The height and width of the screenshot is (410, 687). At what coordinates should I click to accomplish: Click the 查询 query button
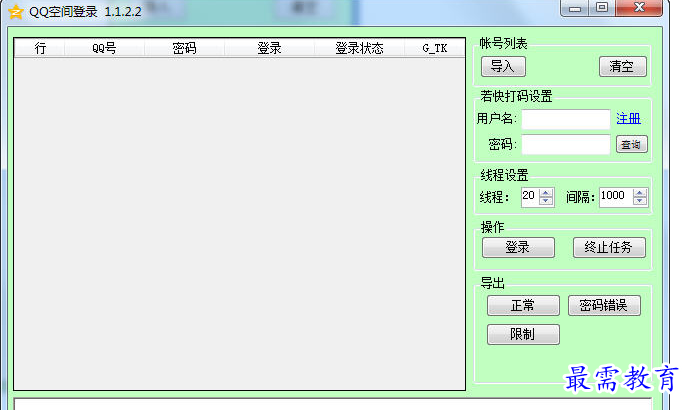631,144
